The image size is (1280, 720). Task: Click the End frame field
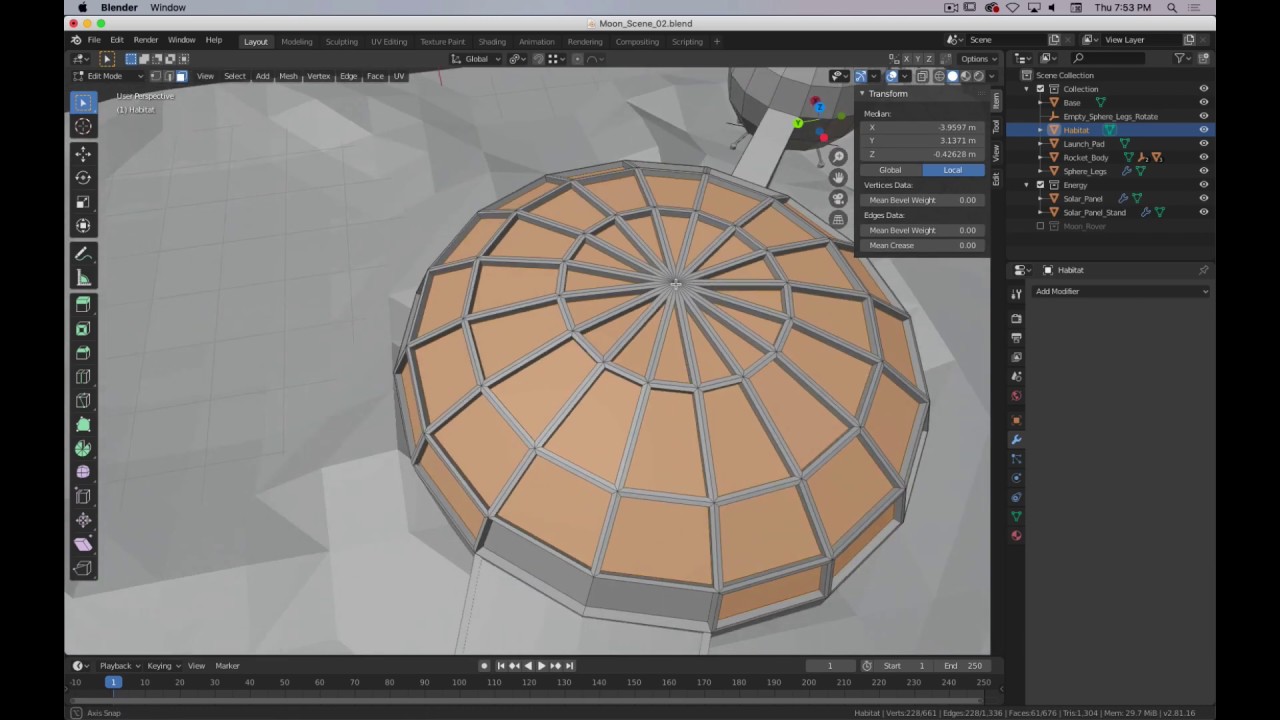pos(962,666)
